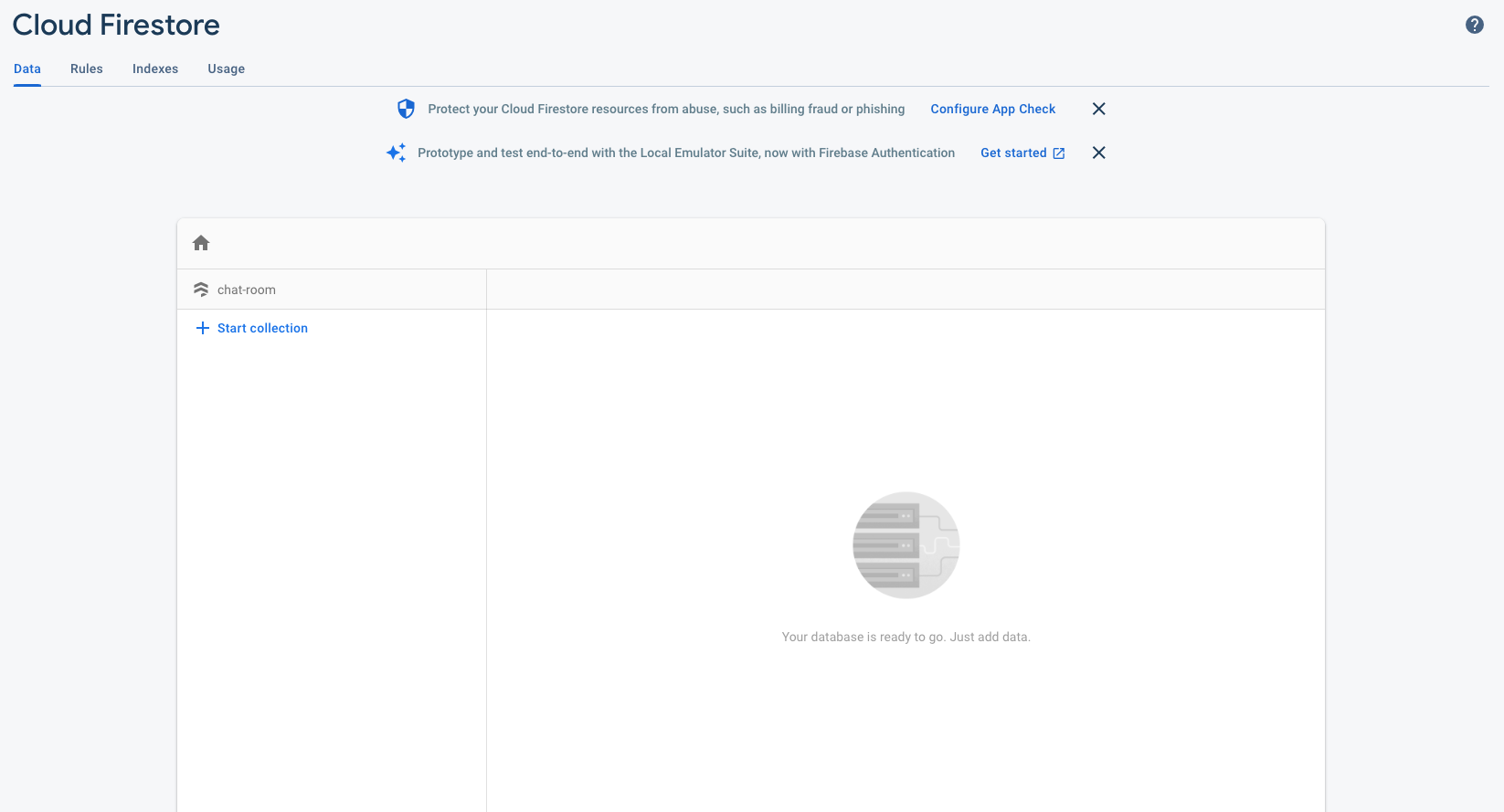Click the sparkle icon by the Emulator Suite notice
Viewport: 1504px width, 812px height.
[x=396, y=153]
